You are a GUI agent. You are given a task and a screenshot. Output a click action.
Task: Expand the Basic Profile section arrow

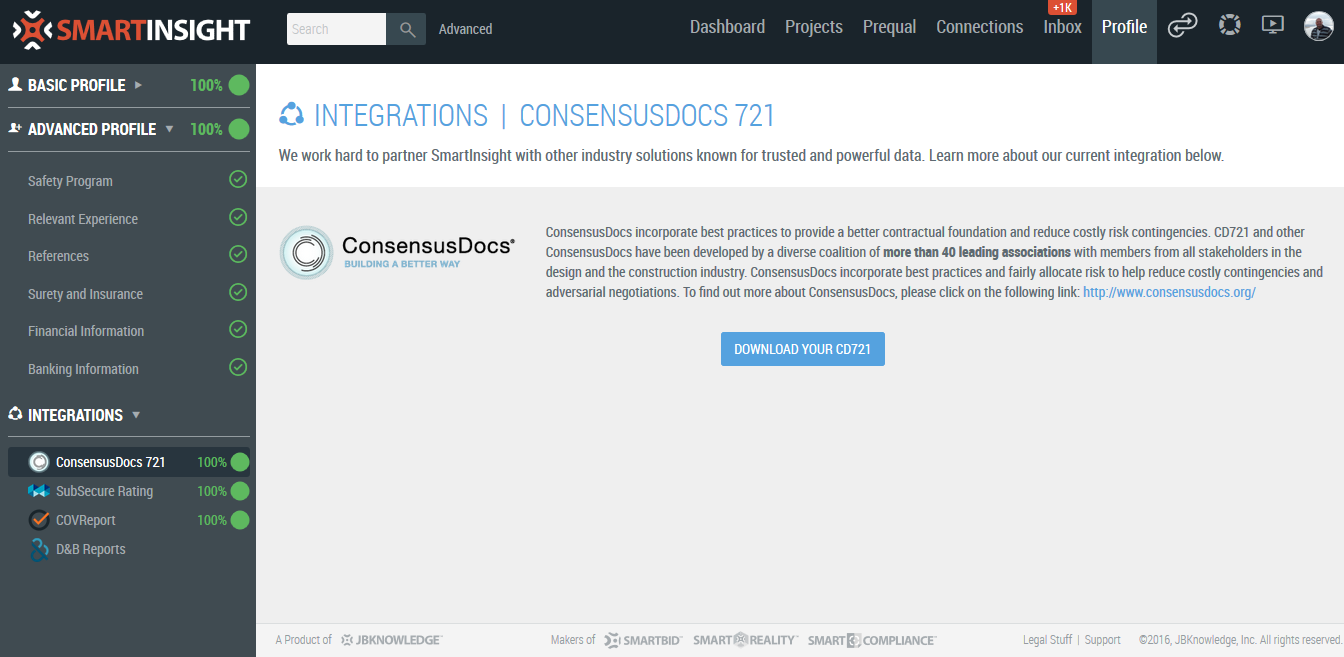tap(138, 85)
